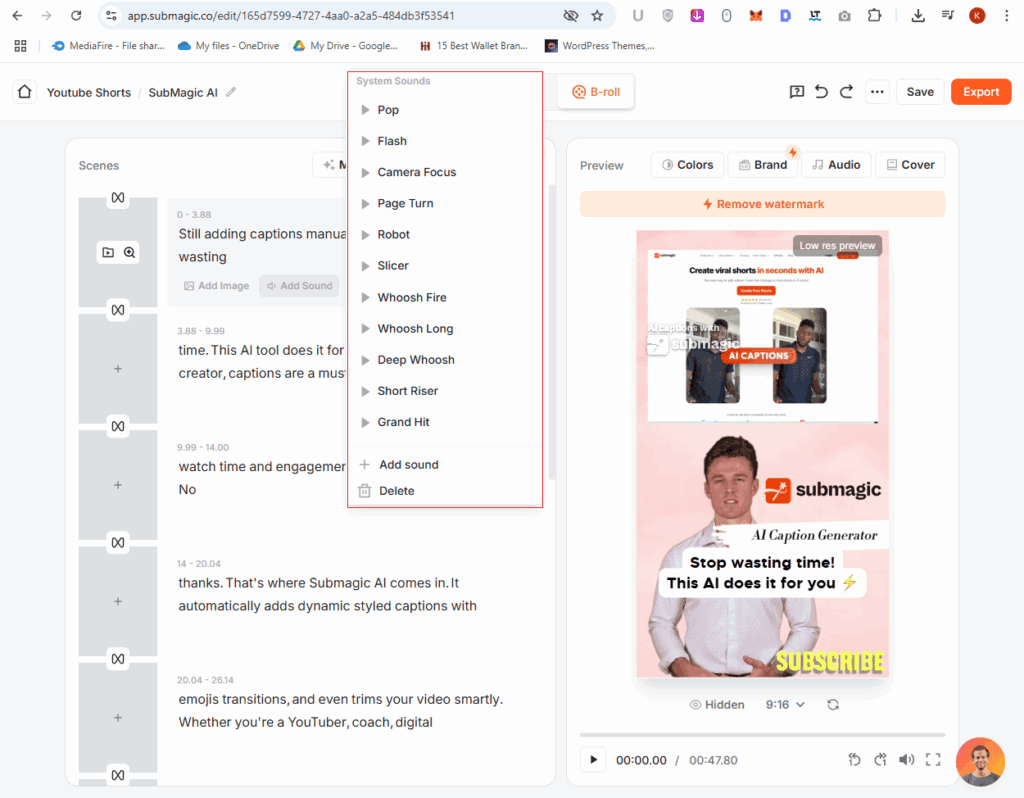Seek on the preview progress bar

[762, 735]
